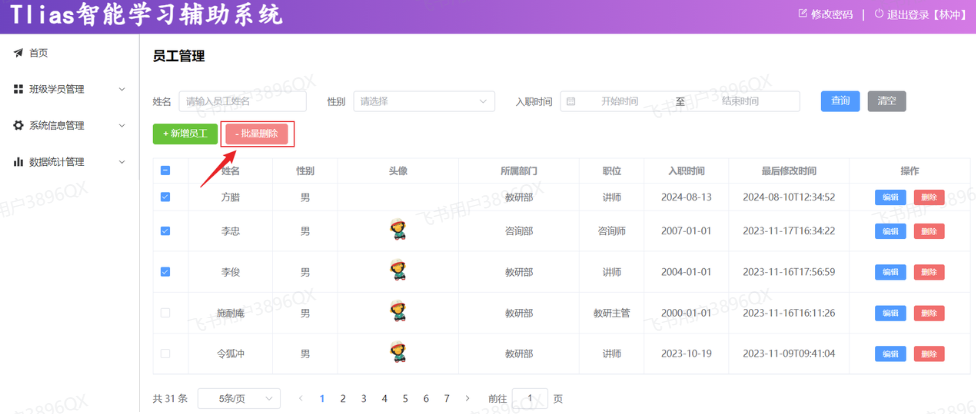Click the edit icon next to 修改密码
Screen dimensions: 976x414
802,14
